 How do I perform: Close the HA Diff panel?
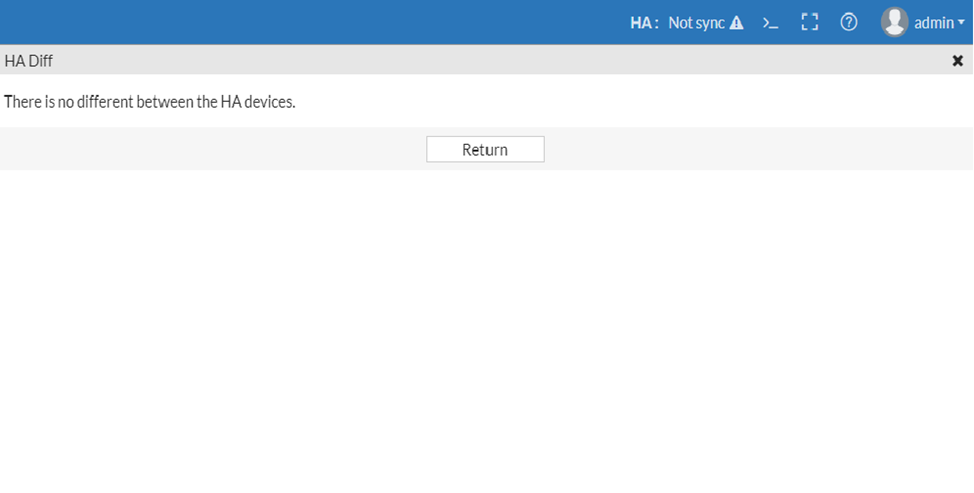point(958,61)
